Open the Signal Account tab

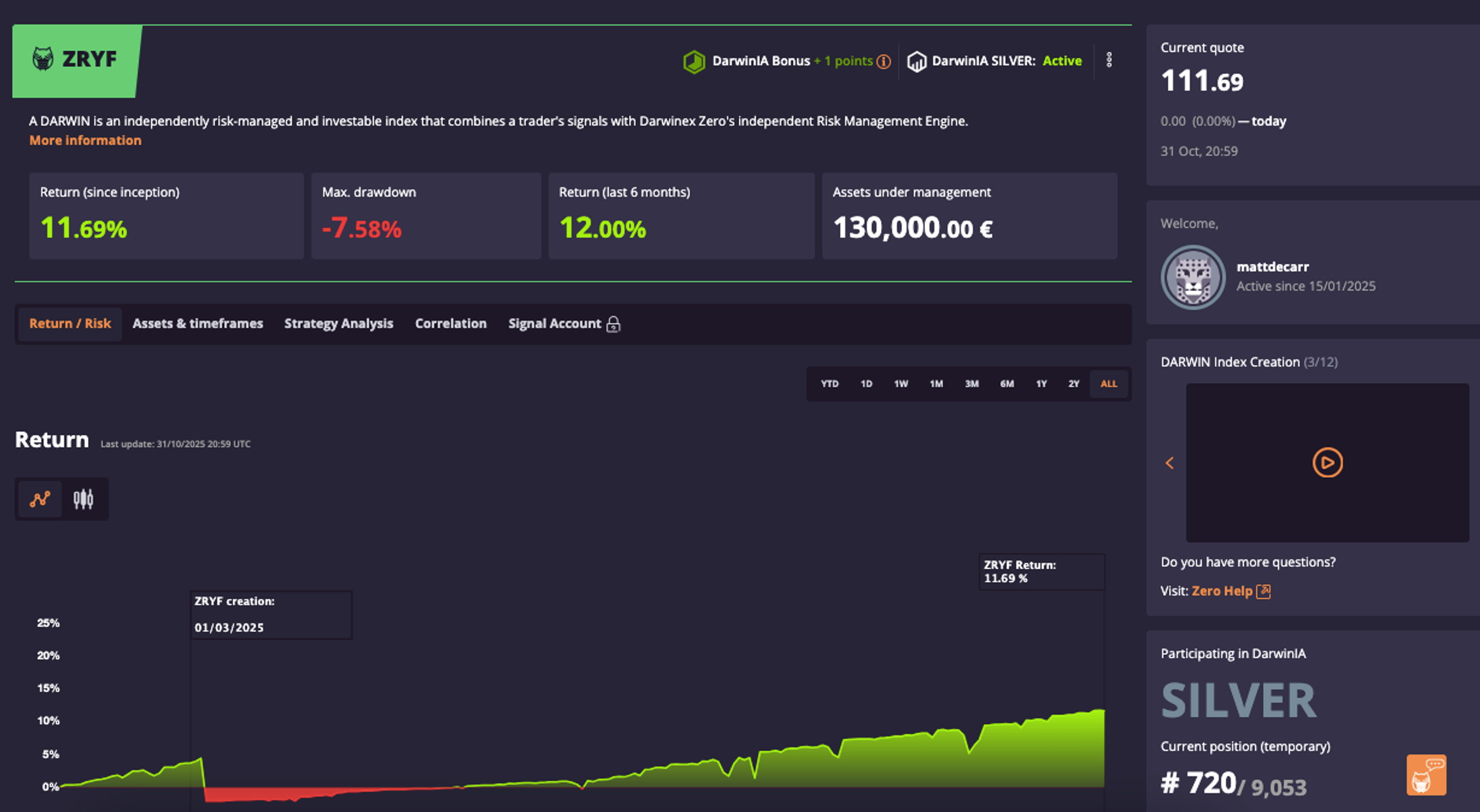click(x=564, y=324)
